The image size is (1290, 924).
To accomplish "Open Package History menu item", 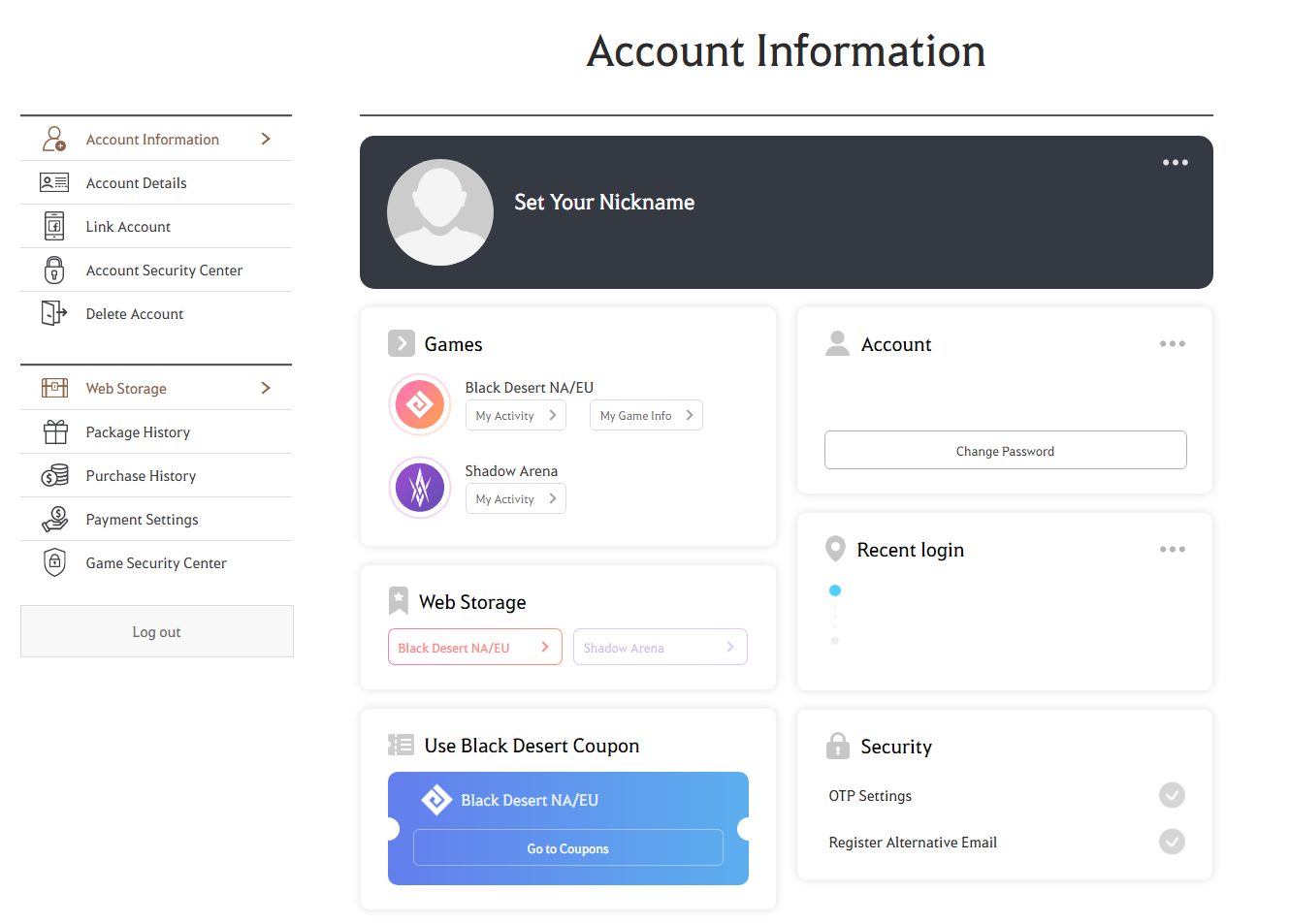I will (x=156, y=431).
